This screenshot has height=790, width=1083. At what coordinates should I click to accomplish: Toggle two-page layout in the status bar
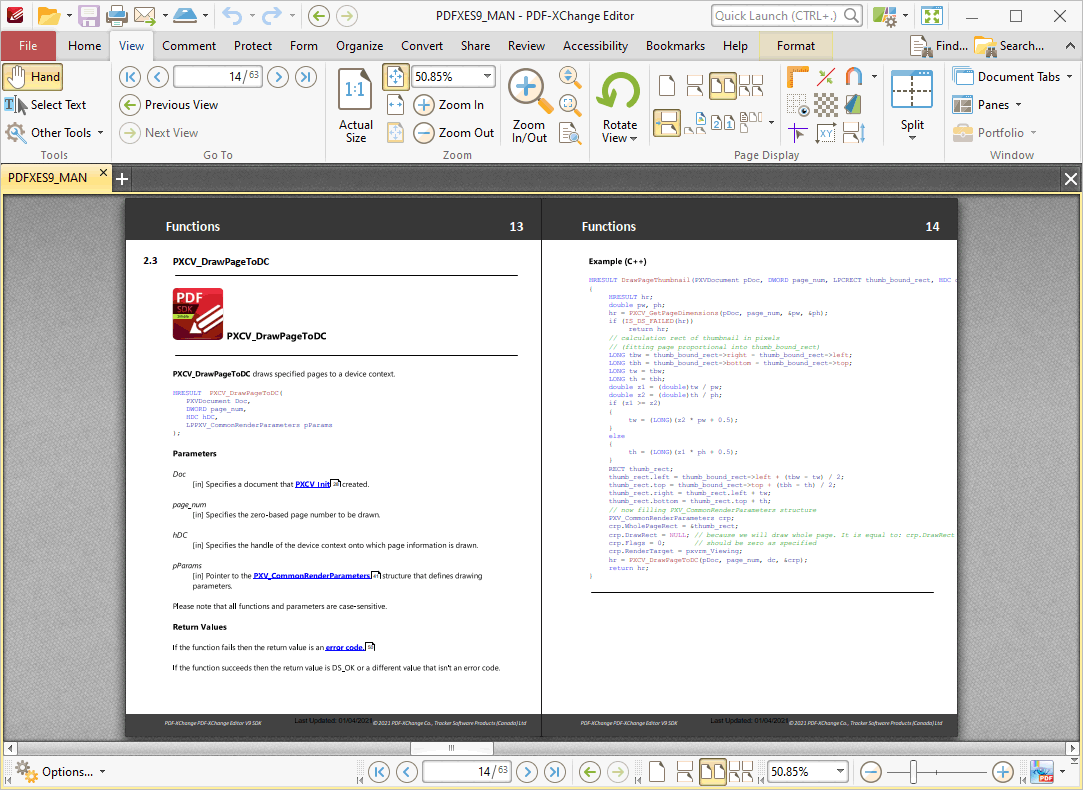pyautogui.click(x=712, y=772)
